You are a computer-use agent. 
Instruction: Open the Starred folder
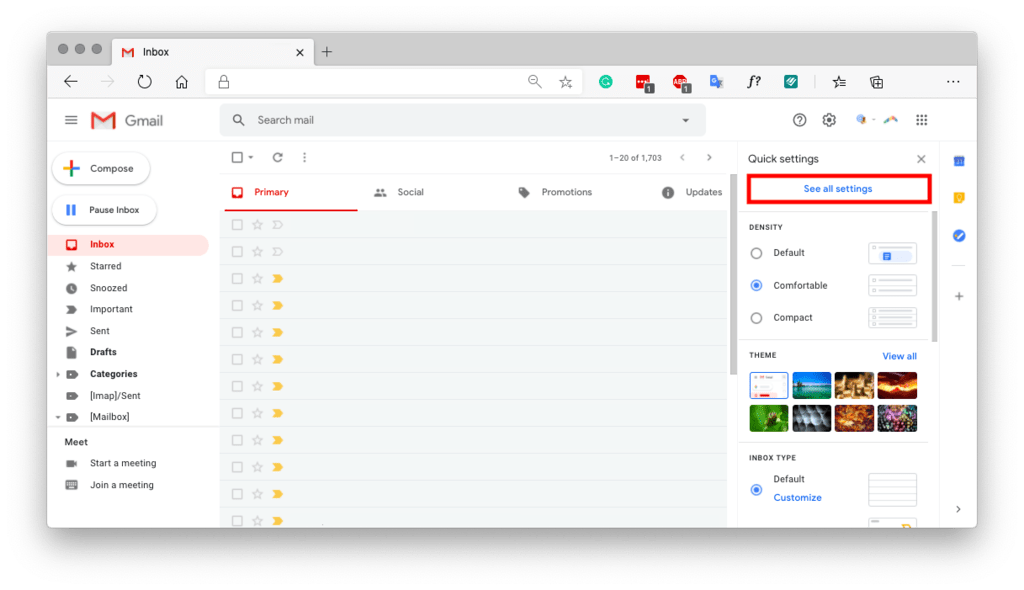(106, 266)
